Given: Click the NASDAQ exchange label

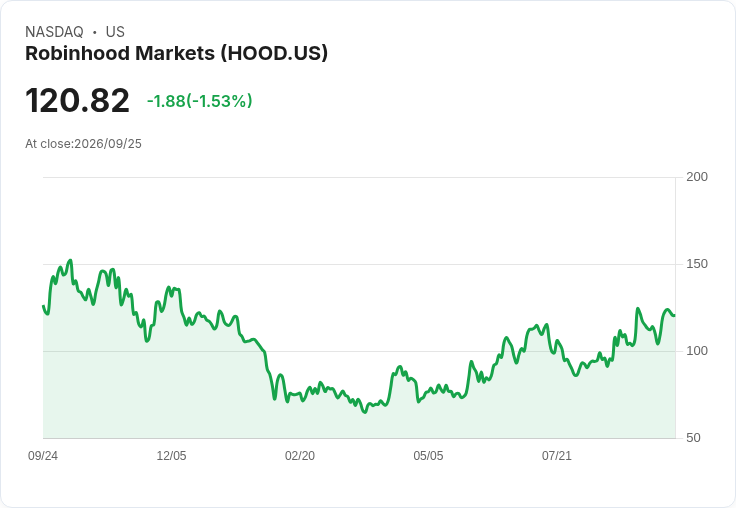Looking at the screenshot, I should tap(54, 32).
